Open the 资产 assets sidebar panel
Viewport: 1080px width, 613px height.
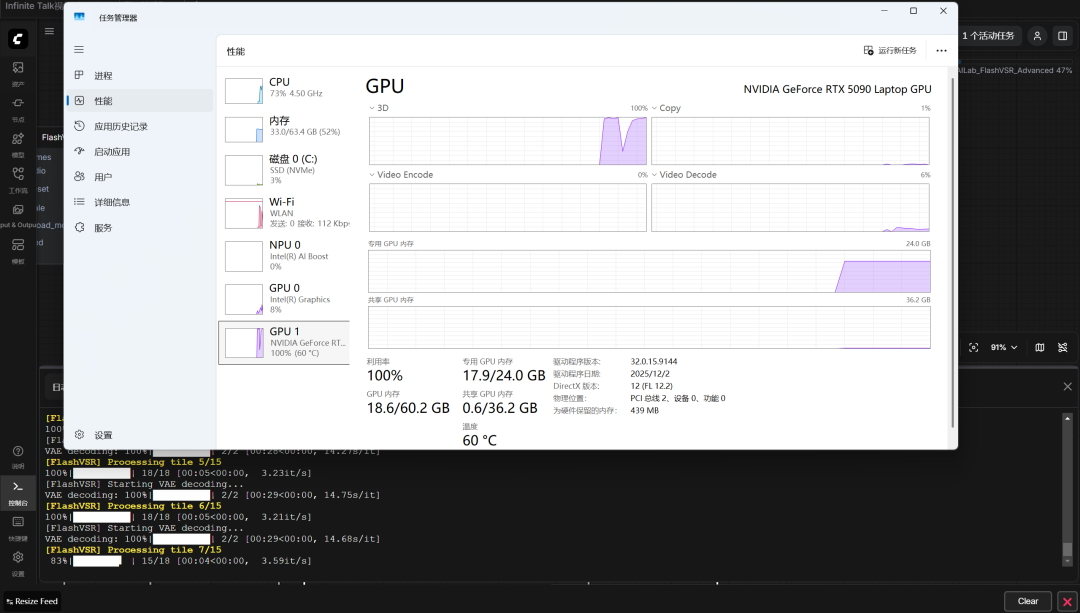click(18, 72)
